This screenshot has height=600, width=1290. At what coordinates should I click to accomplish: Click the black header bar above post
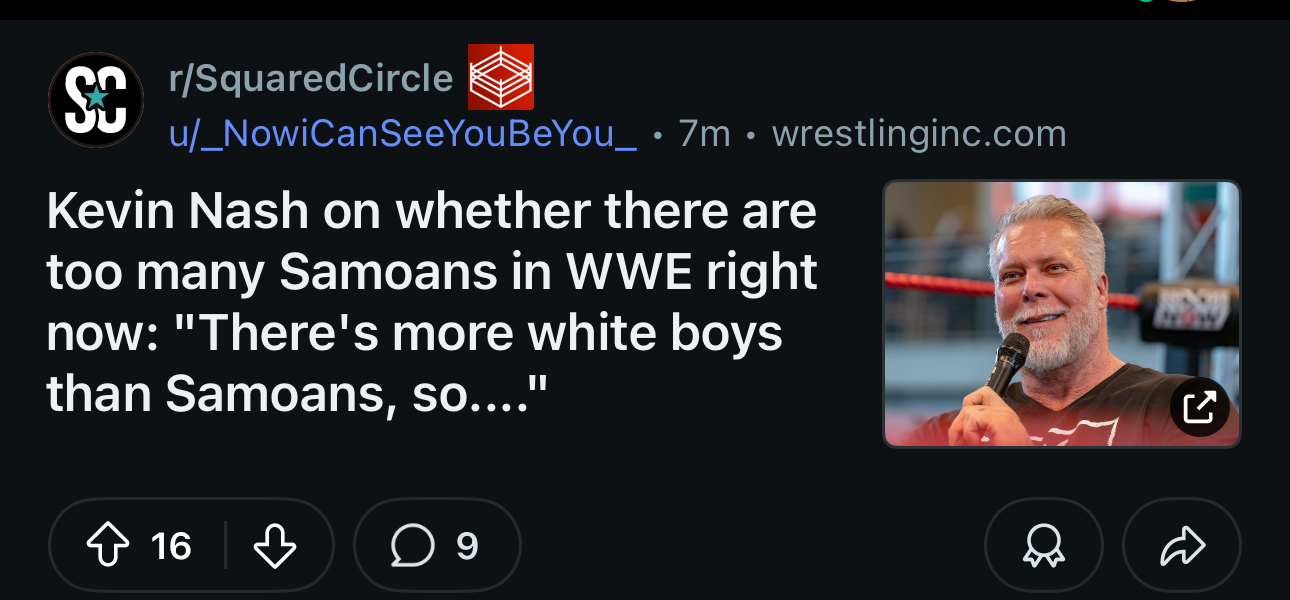pos(600,9)
